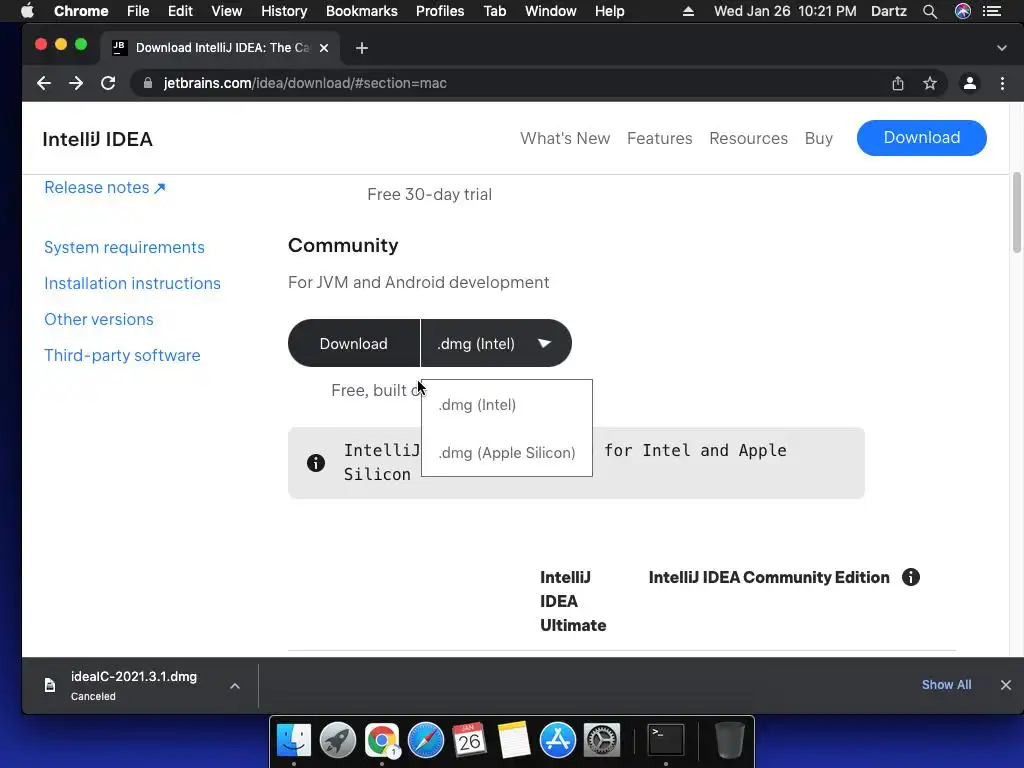Click the IntelliJ IDEA logo
The height and width of the screenshot is (768, 1024).
point(97,139)
